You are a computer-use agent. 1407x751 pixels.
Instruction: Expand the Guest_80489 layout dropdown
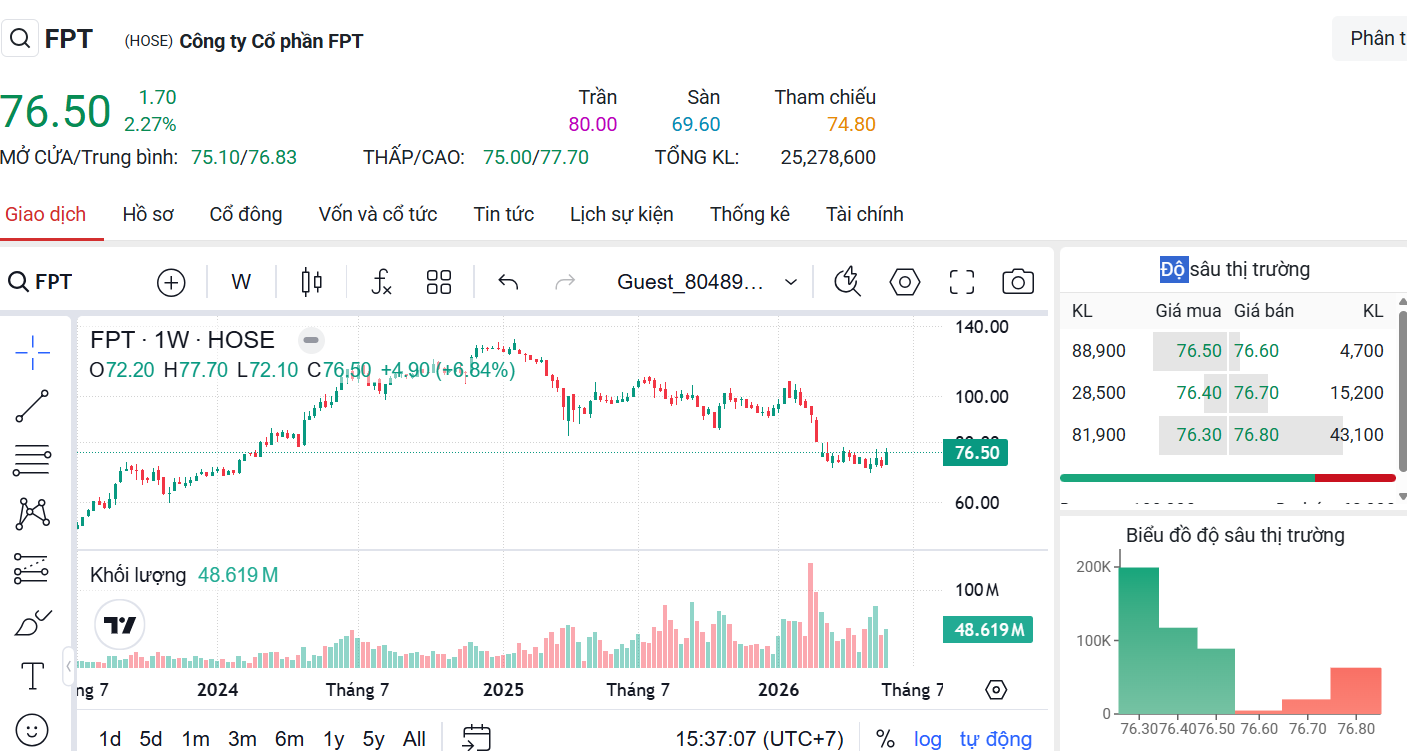pyautogui.click(x=708, y=283)
